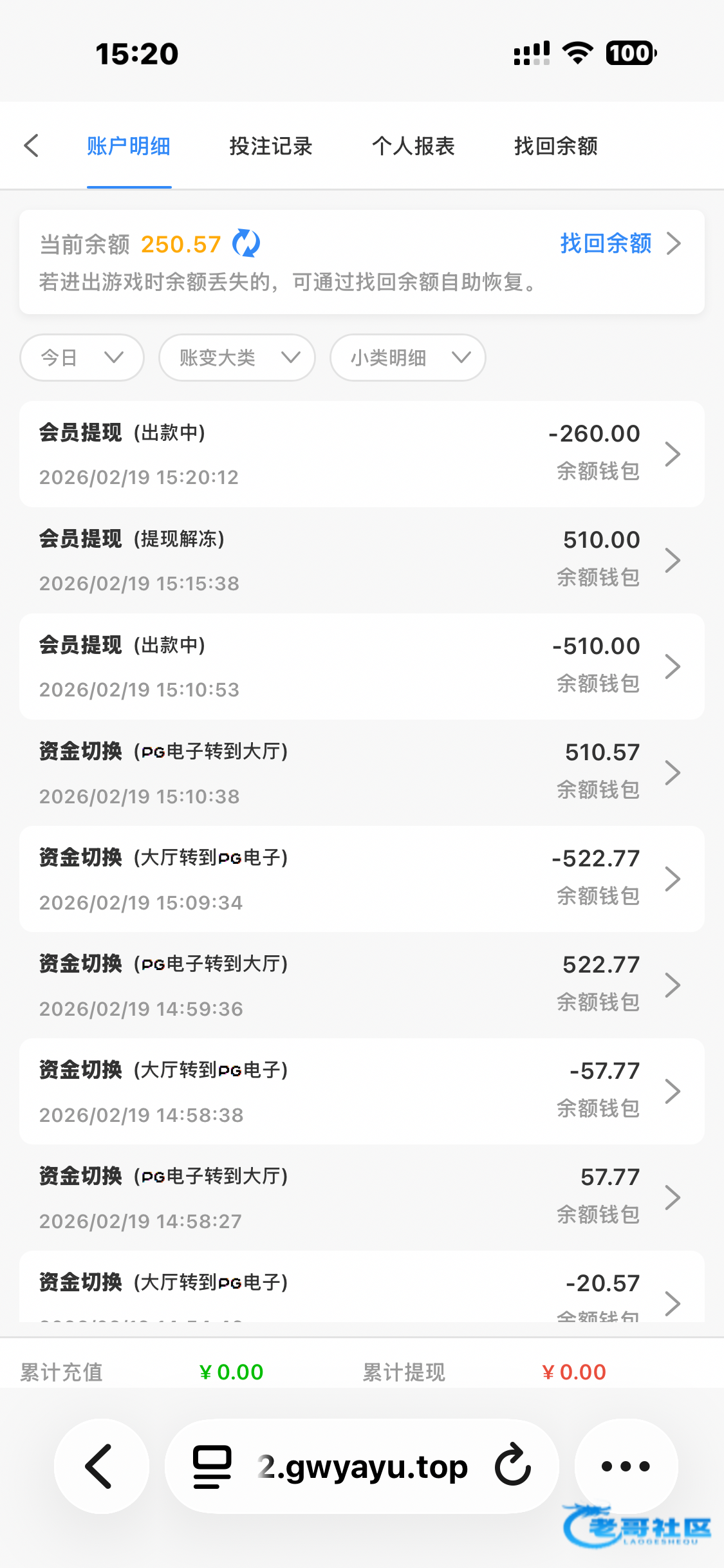Switch to the 投注记录 tab

coord(271,146)
